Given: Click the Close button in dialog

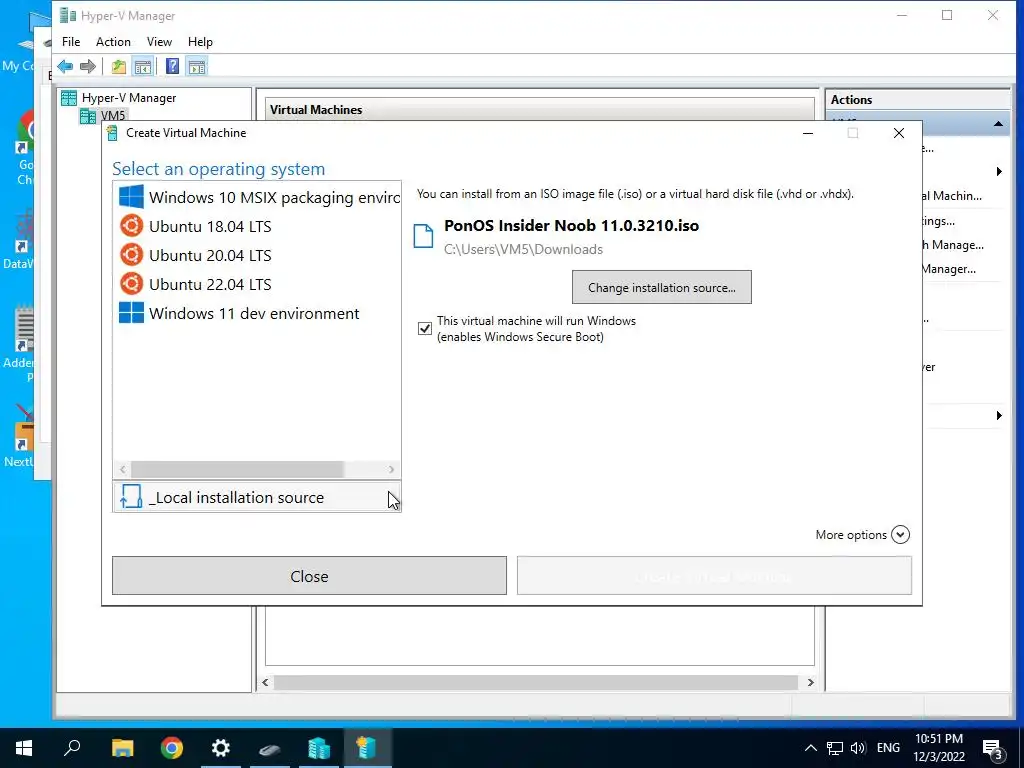Looking at the screenshot, I should 309,576.
